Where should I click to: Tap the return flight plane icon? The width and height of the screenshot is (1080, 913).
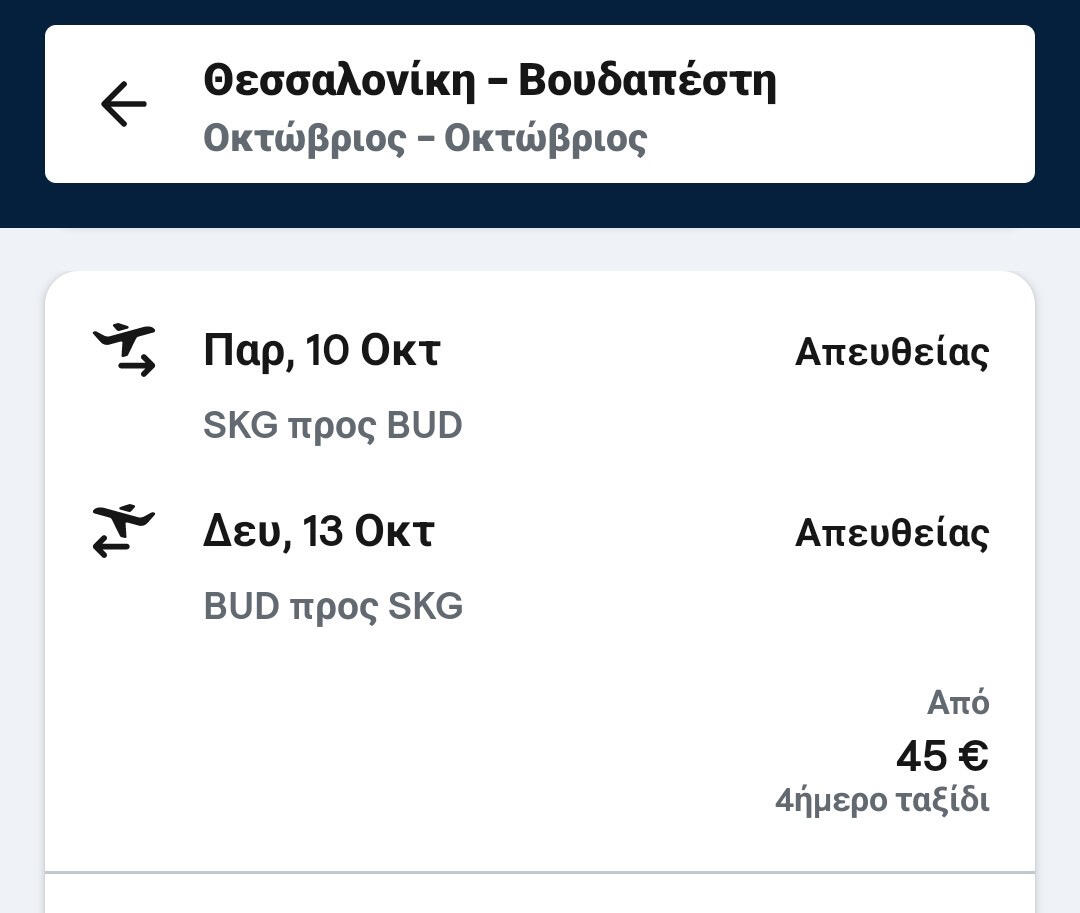(125, 531)
